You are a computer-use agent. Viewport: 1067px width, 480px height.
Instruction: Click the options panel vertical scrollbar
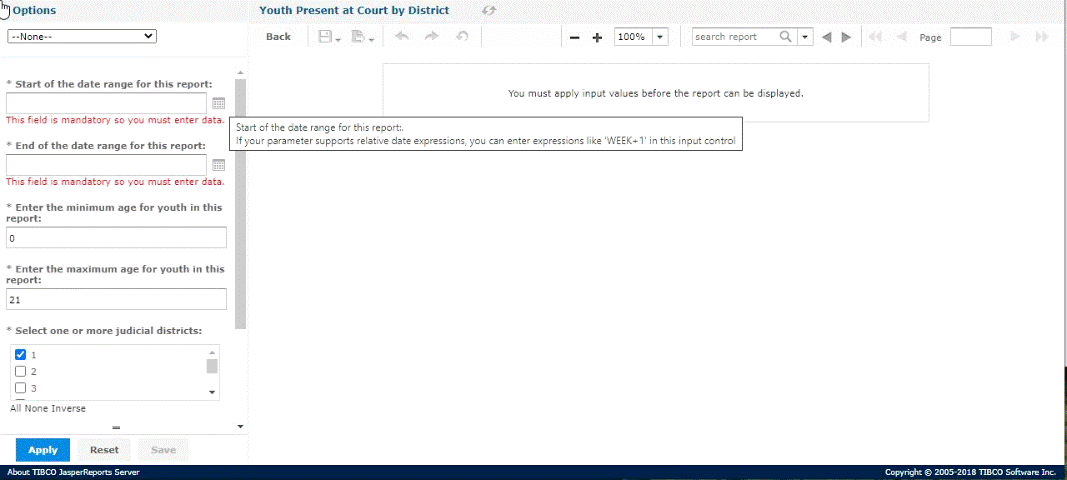pyautogui.click(x=240, y=200)
